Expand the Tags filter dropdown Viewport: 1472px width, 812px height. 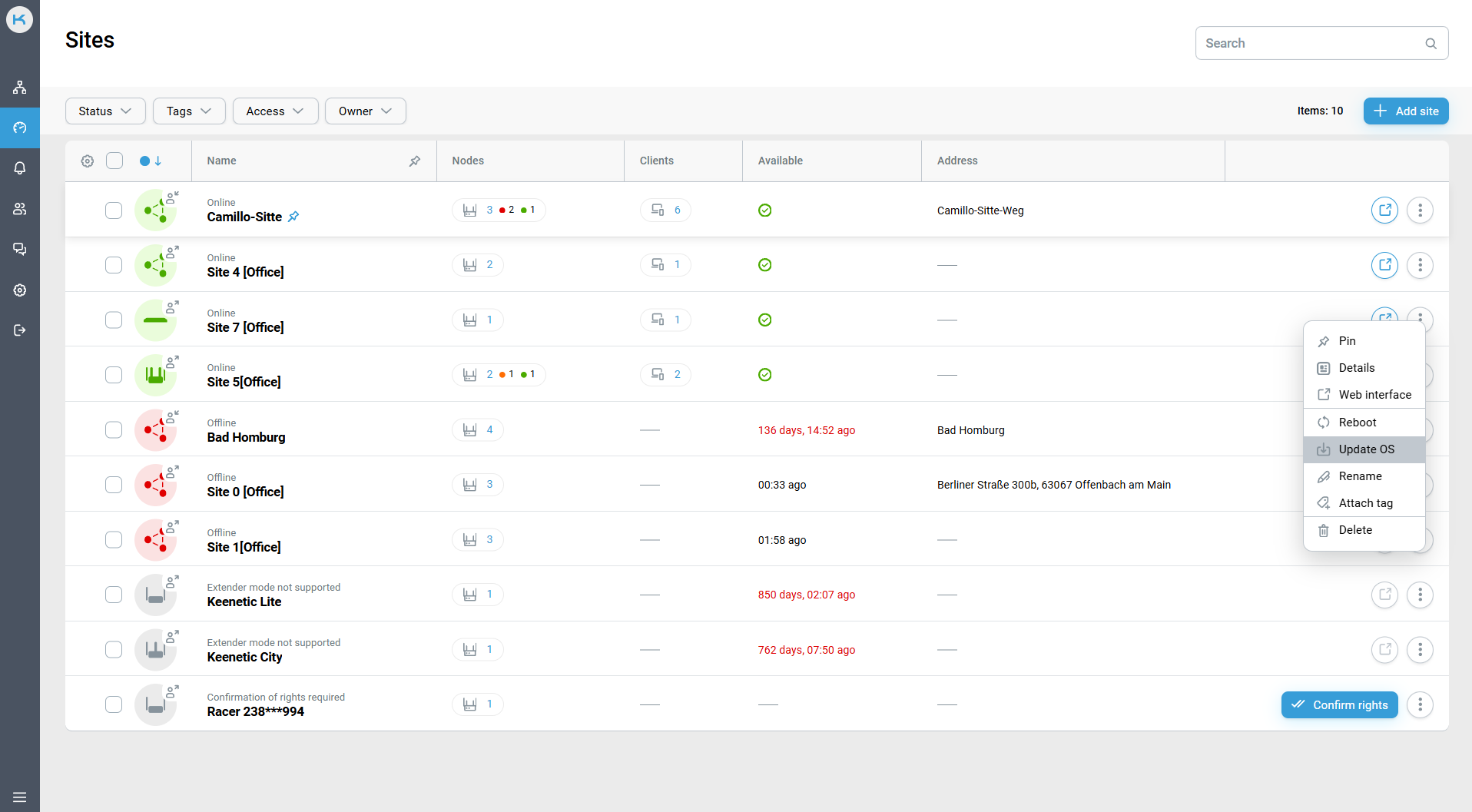click(x=188, y=111)
